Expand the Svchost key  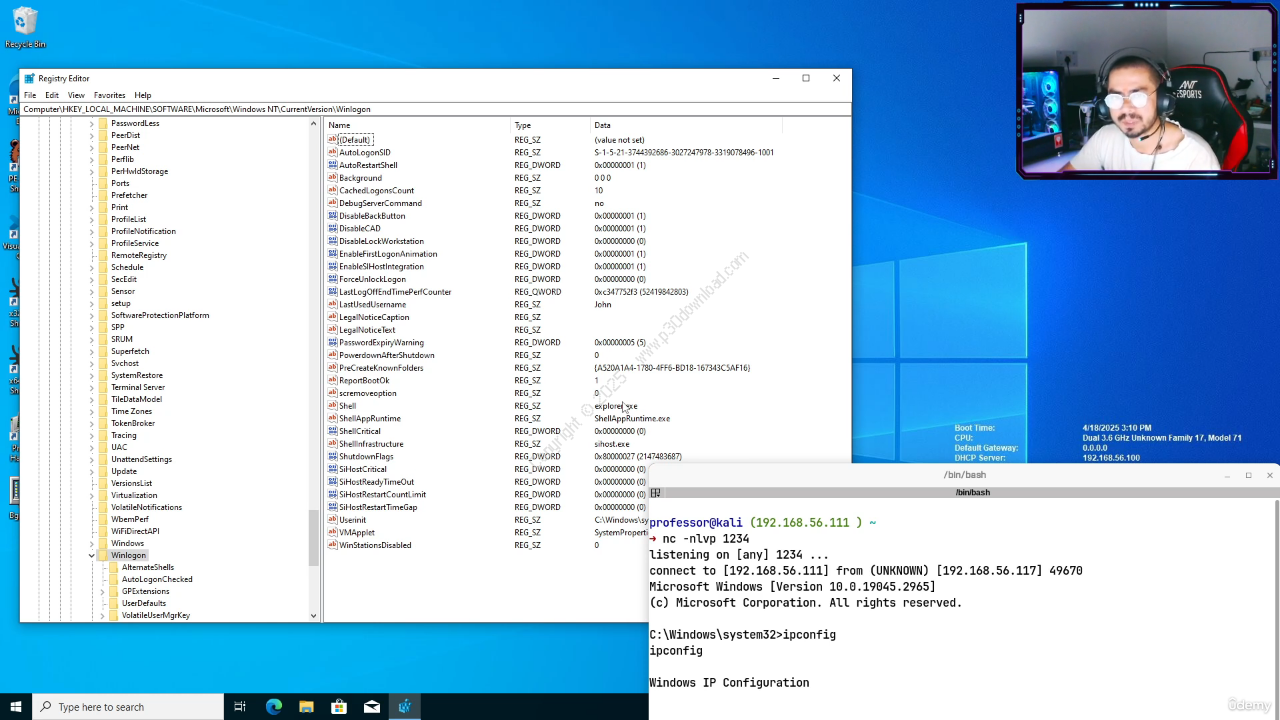coord(91,363)
